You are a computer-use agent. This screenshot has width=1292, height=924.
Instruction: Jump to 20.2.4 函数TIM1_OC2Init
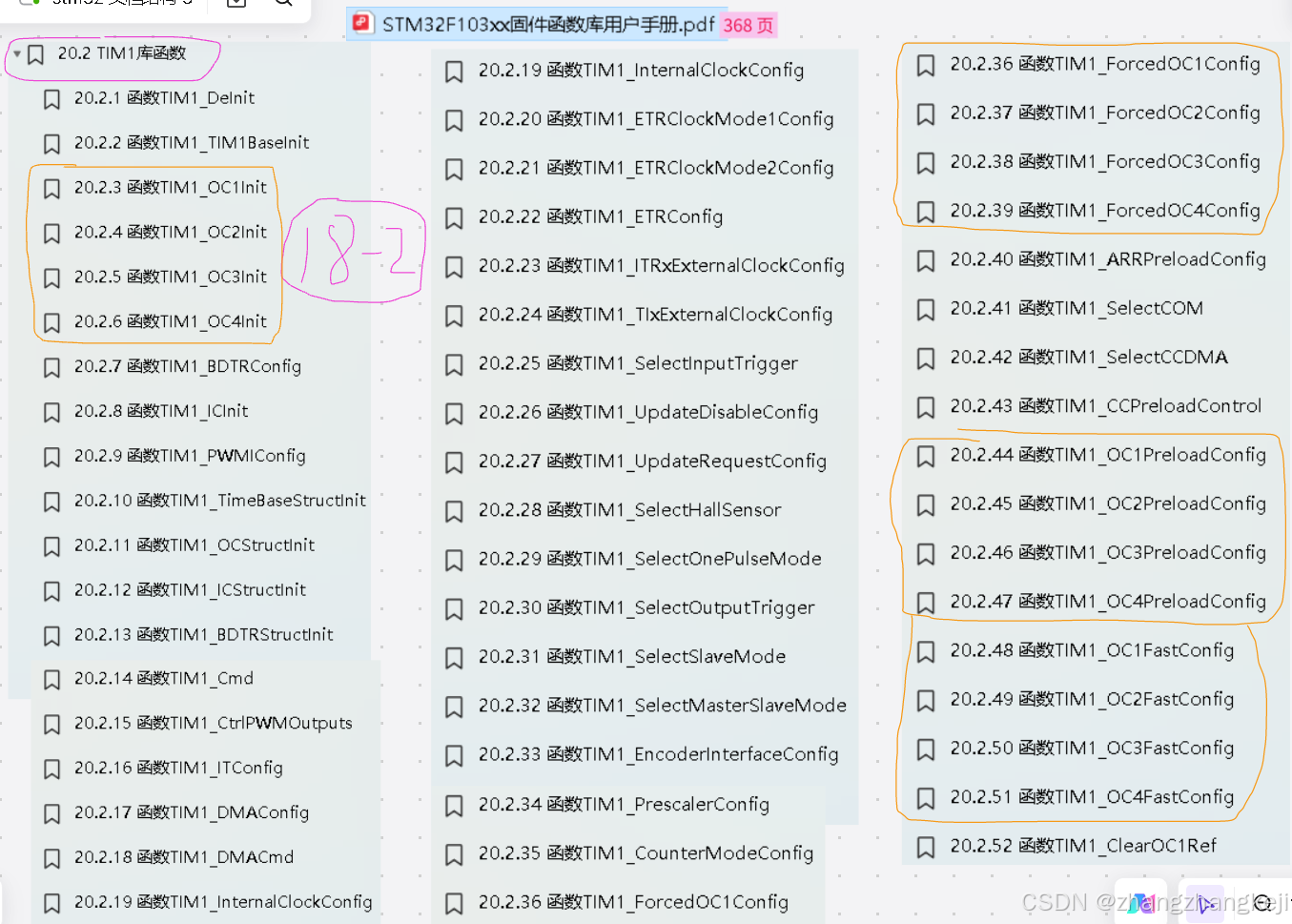tap(171, 233)
